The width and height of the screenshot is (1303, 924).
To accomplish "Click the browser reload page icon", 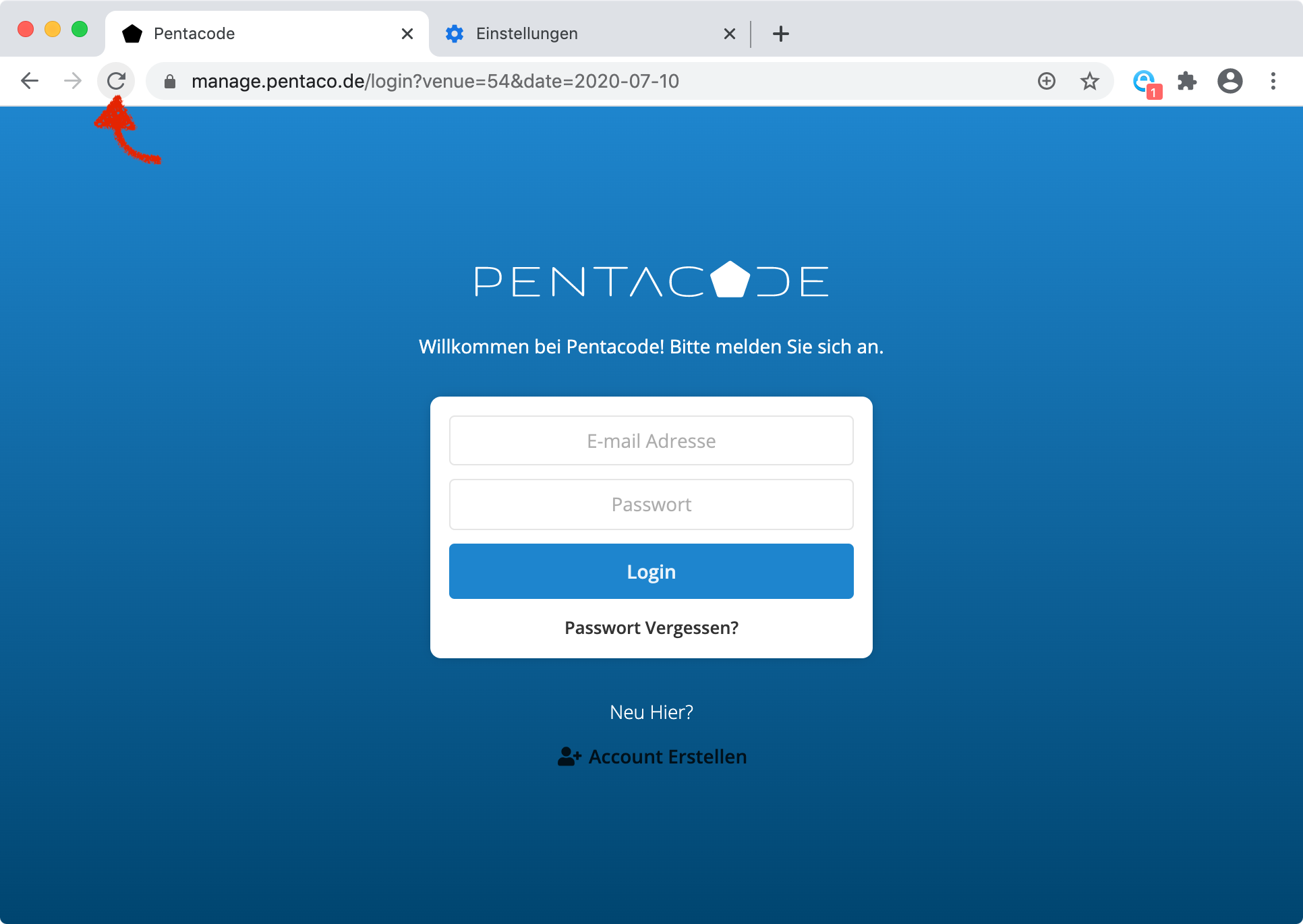I will click(116, 81).
